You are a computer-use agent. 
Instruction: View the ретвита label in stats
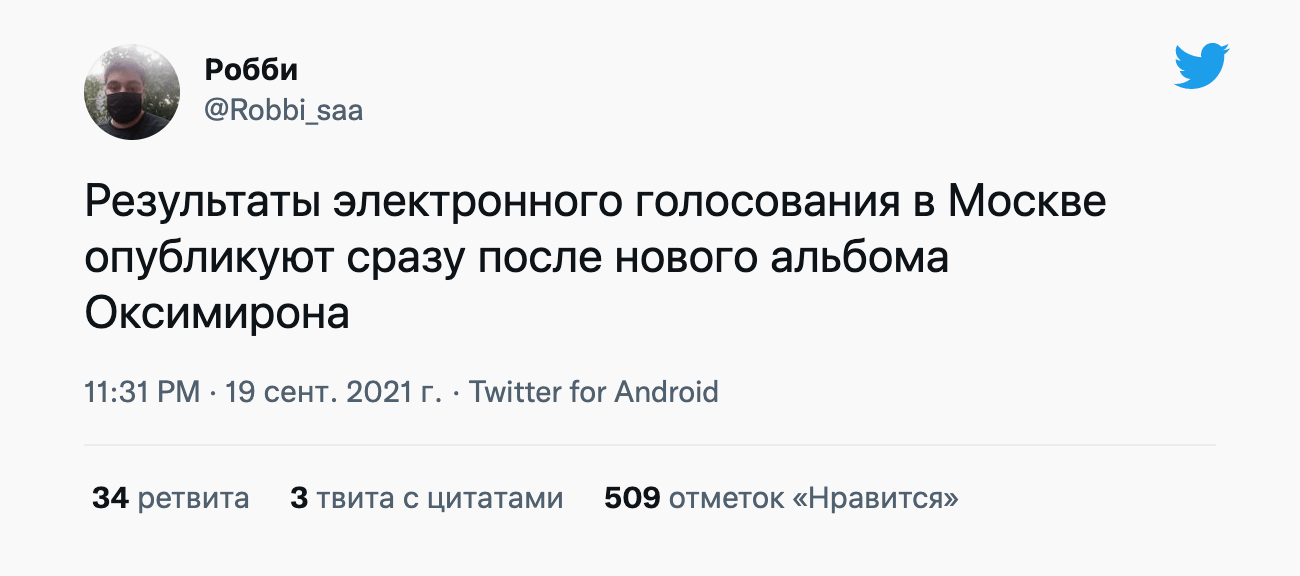(193, 498)
